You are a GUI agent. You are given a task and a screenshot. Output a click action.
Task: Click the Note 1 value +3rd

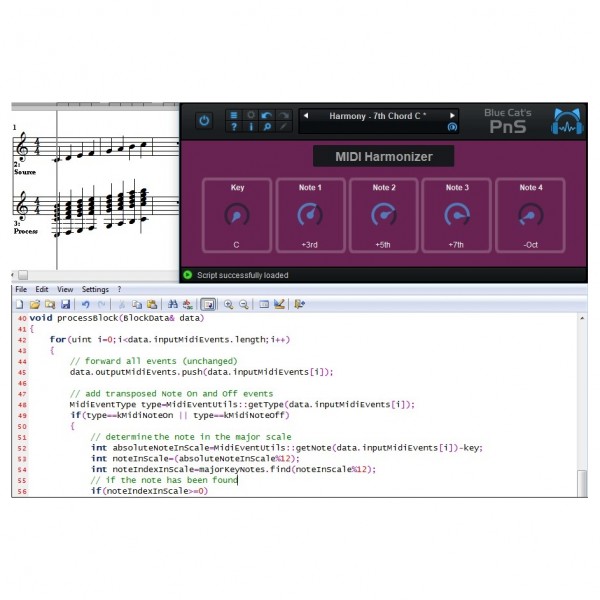310,245
